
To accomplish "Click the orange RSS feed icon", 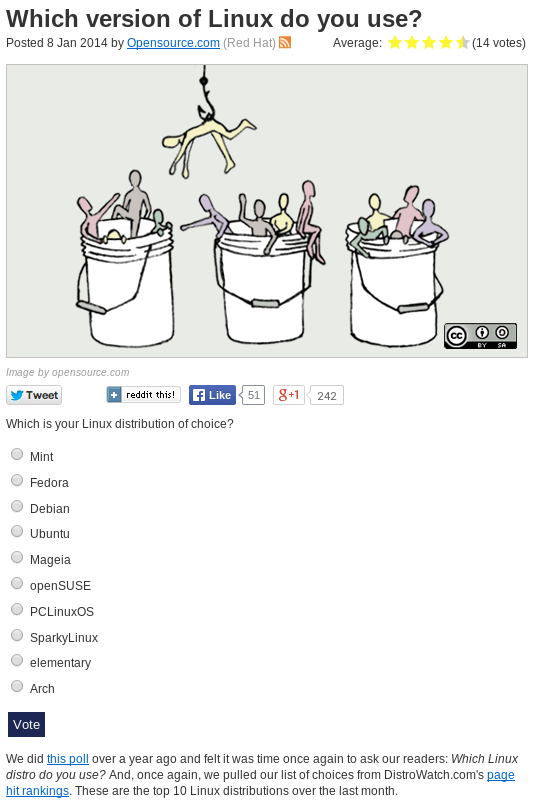I will click(x=285, y=43).
